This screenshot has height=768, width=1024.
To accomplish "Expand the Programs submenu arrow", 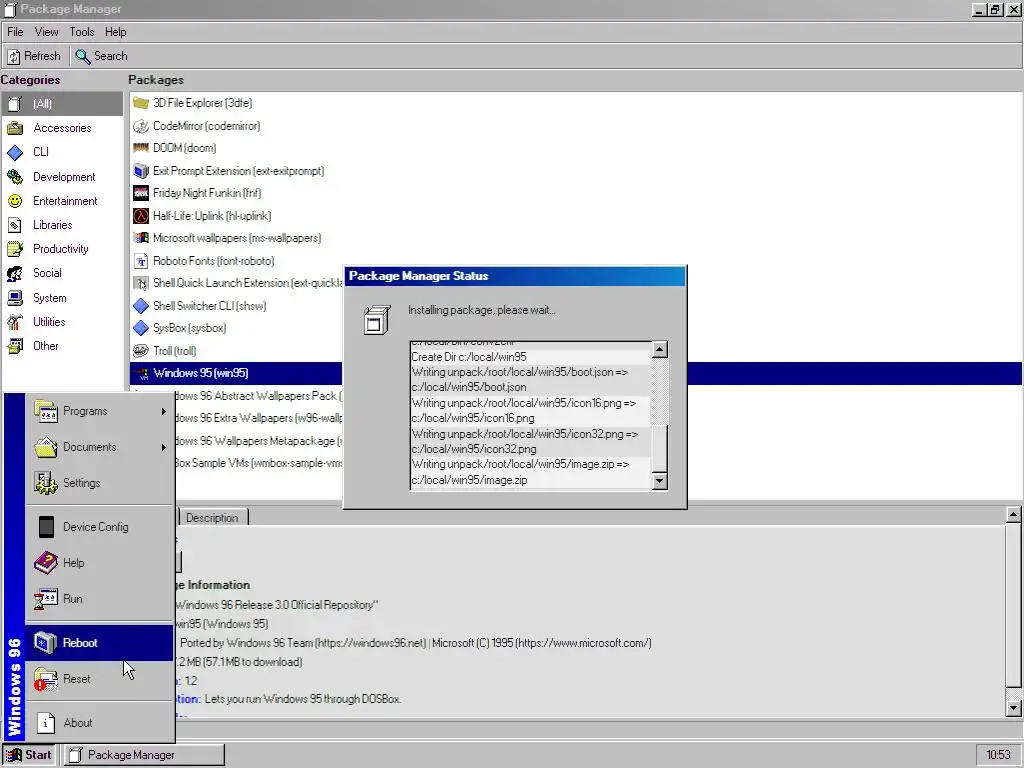I will [x=163, y=411].
